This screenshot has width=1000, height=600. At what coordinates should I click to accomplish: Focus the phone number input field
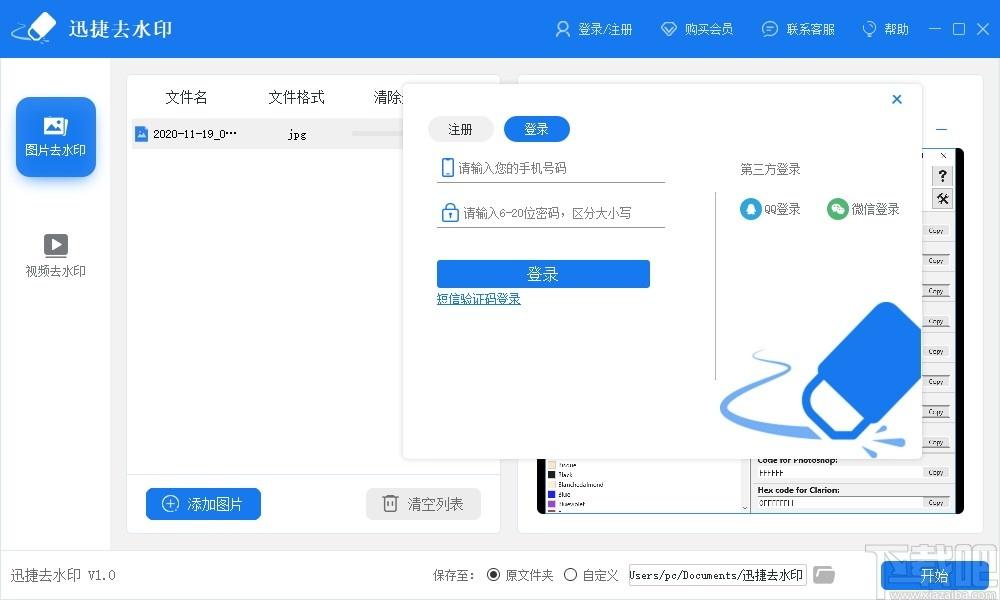click(x=551, y=168)
